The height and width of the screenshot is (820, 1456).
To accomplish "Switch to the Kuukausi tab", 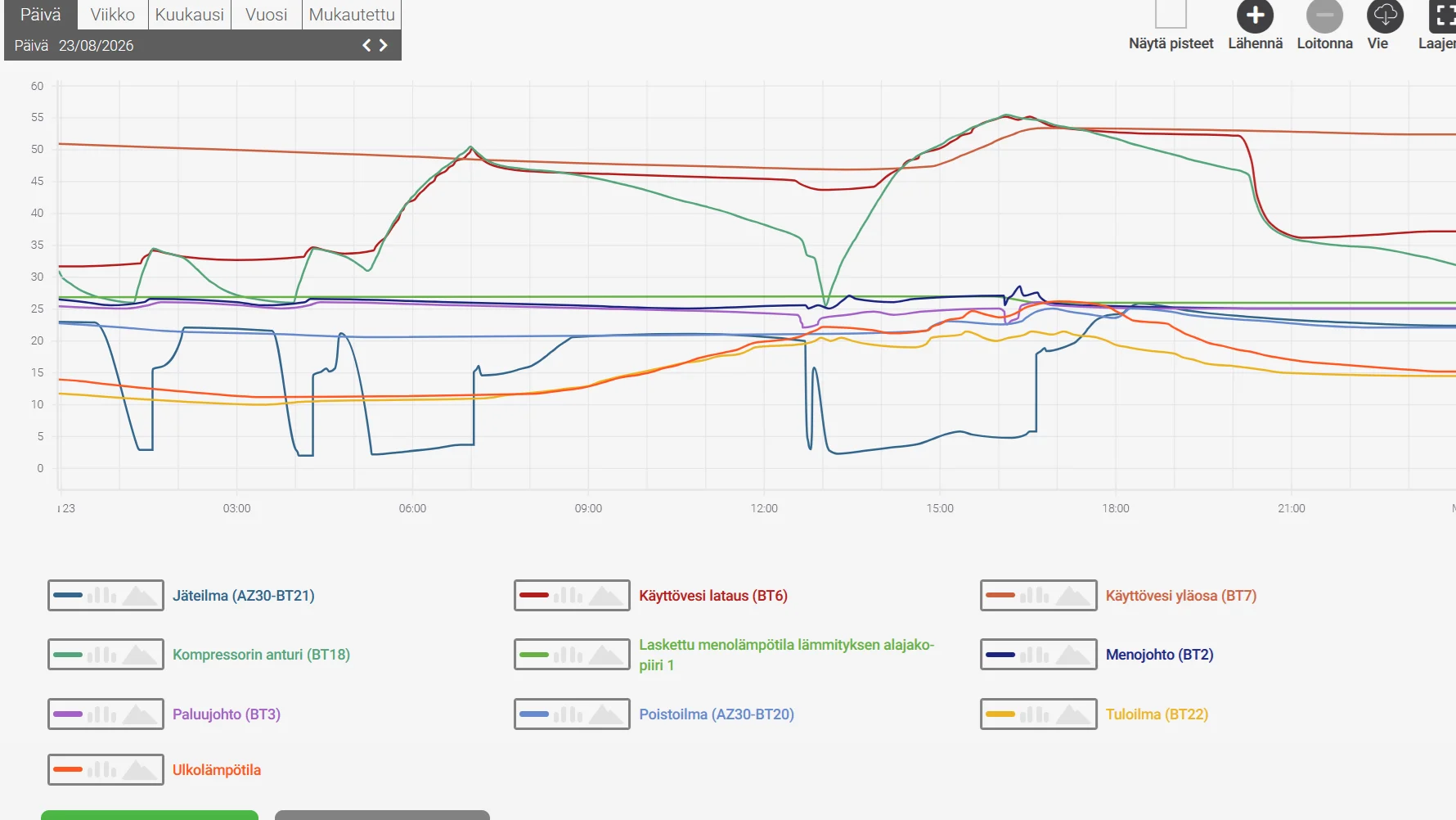I will 190,15.
